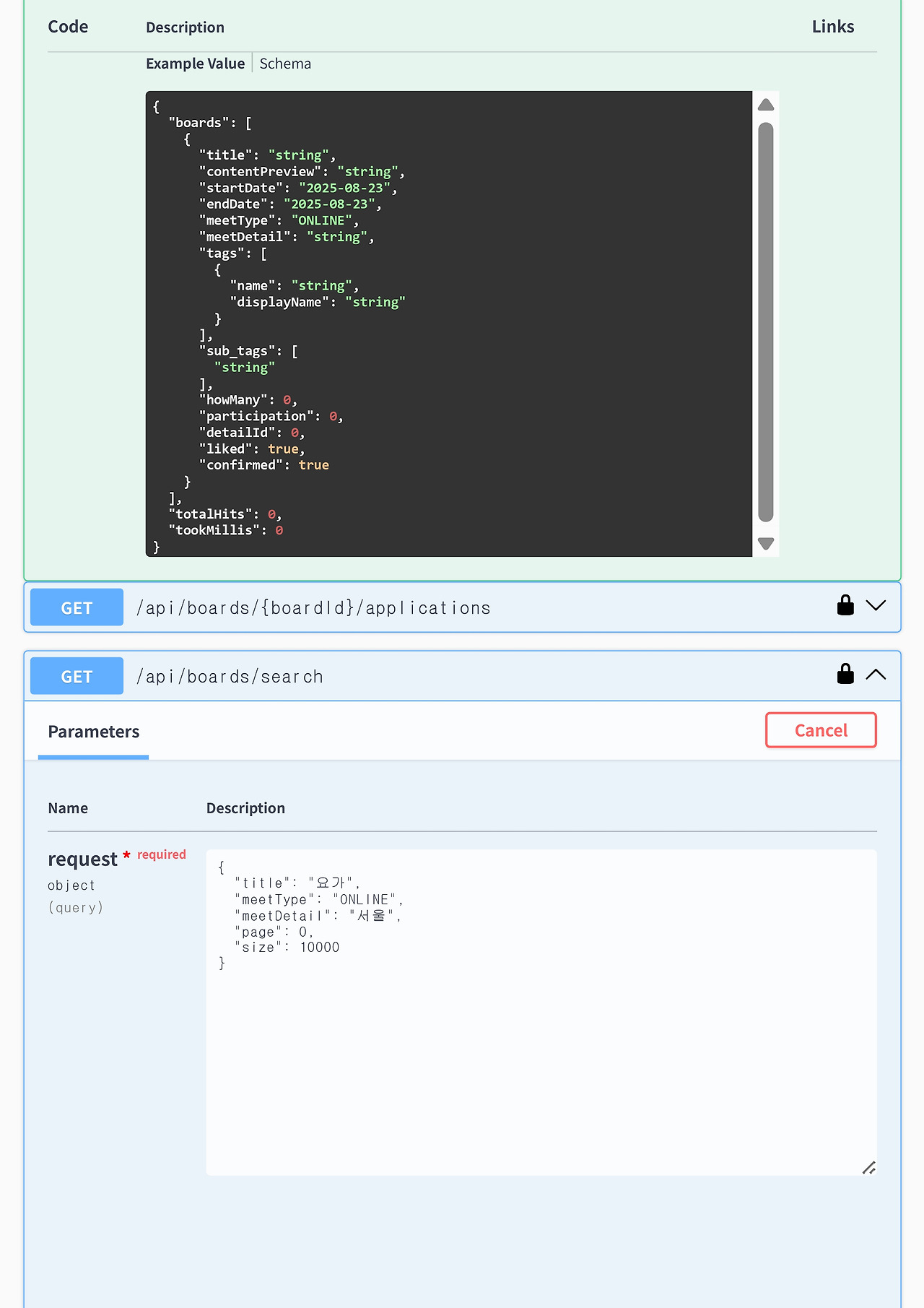Click the scroll down arrow of the example JSON
The height and width of the screenshot is (1308, 924).
click(766, 543)
